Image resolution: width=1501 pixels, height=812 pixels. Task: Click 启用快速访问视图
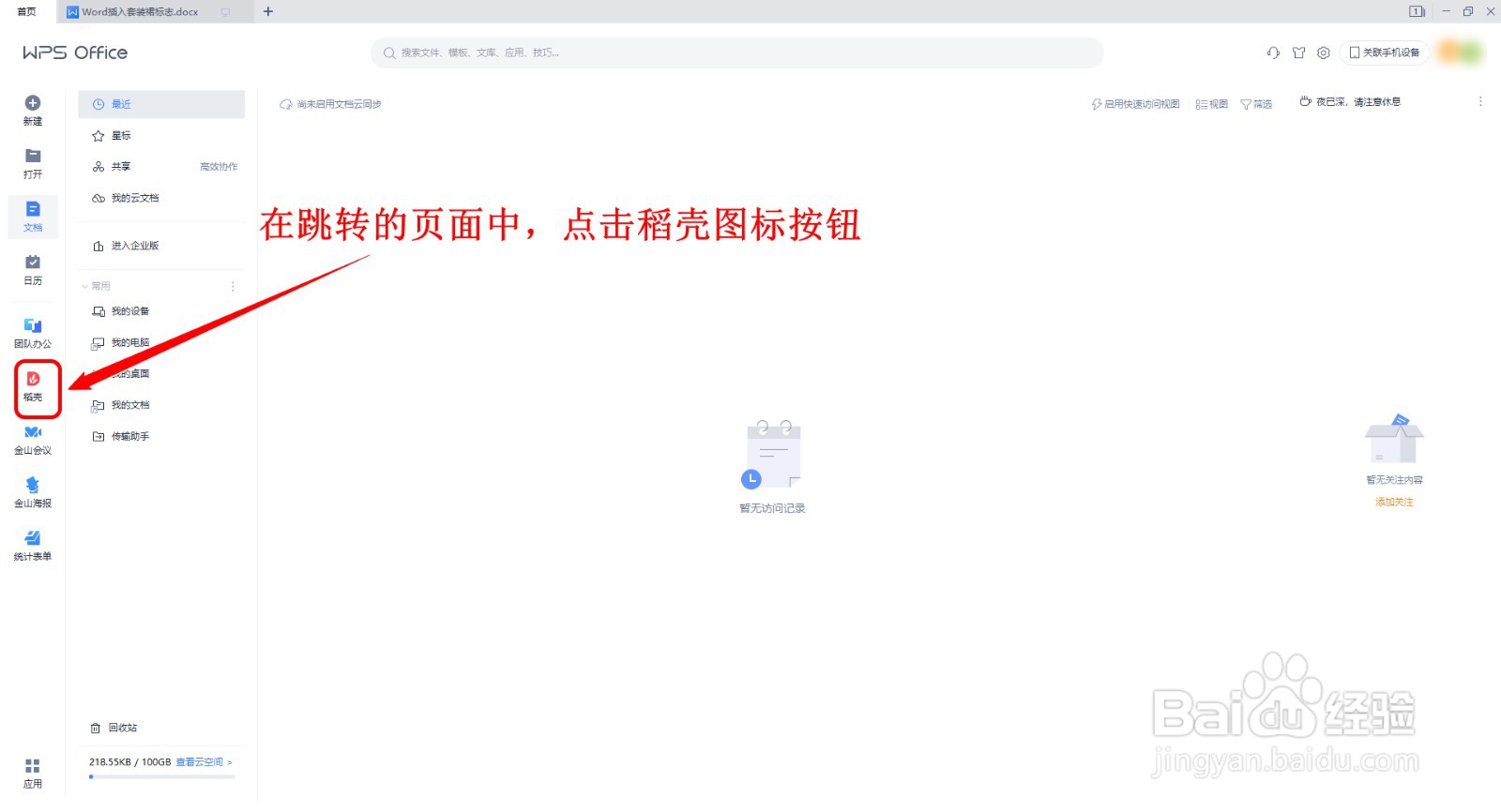(x=1136, y=104)
